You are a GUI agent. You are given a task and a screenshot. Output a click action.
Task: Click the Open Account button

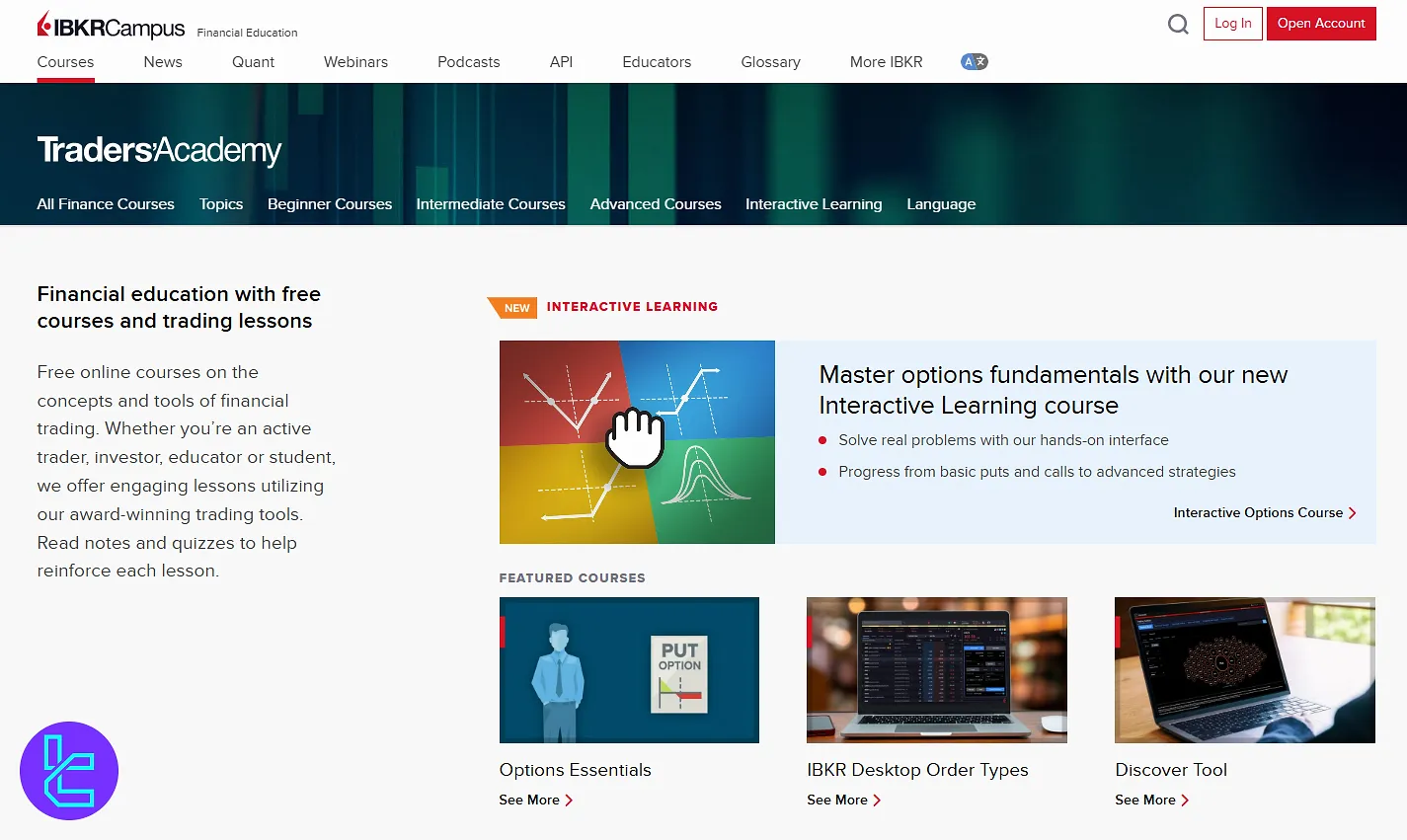tap(1321, 24)
